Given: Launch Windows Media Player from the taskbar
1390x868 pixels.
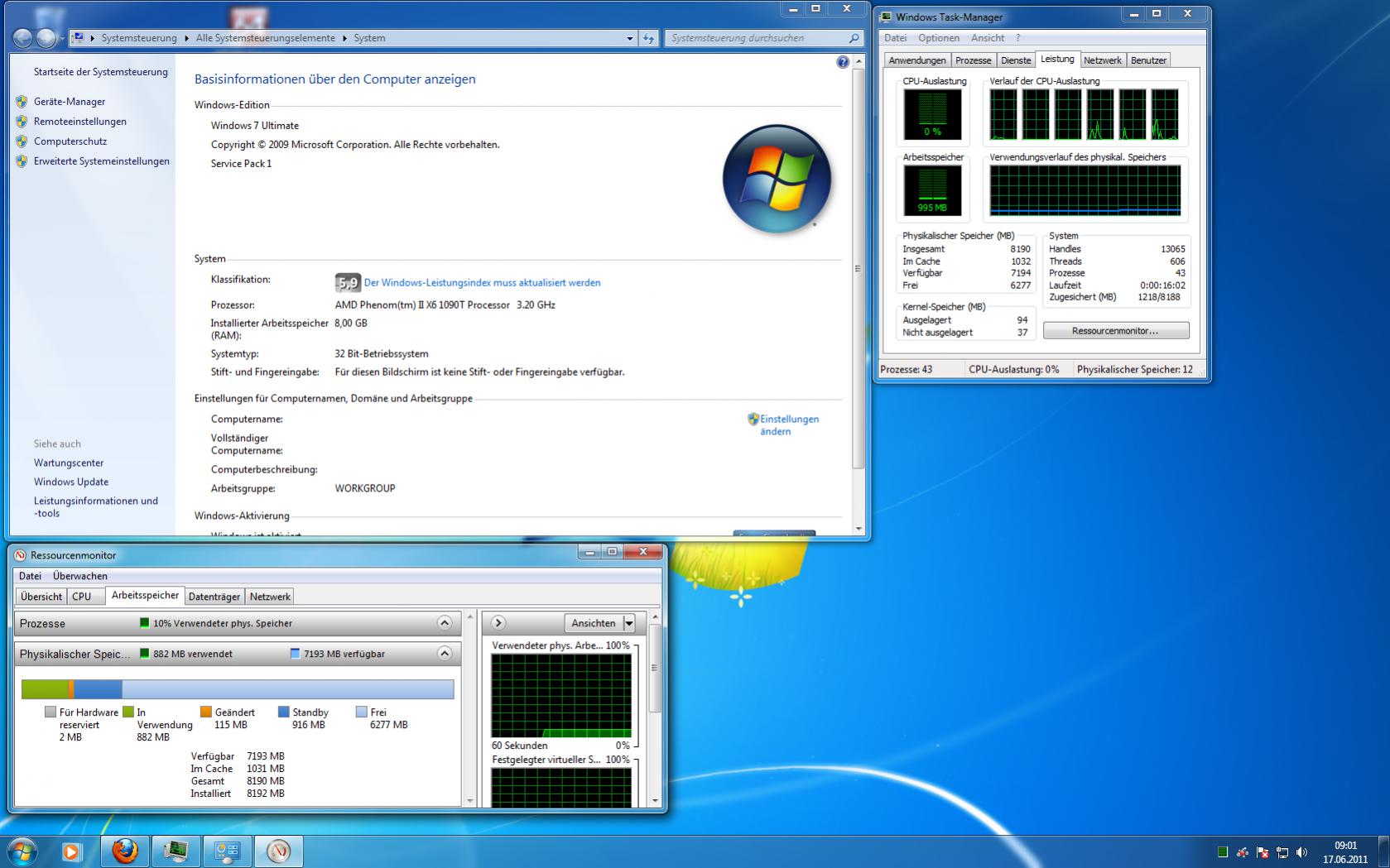Looking at the screenshot, I should [72, 851].
